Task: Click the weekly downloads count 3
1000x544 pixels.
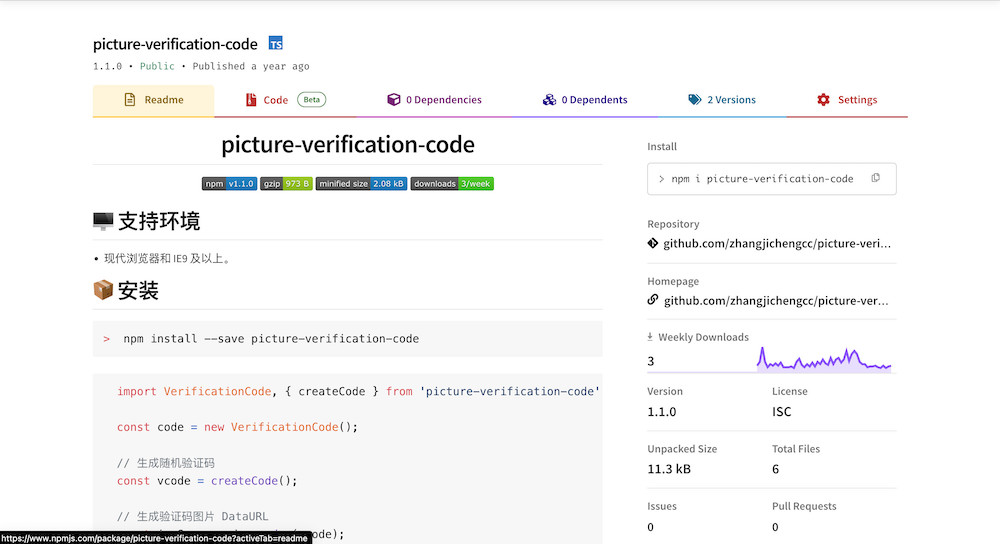Action: click(651, 361)
